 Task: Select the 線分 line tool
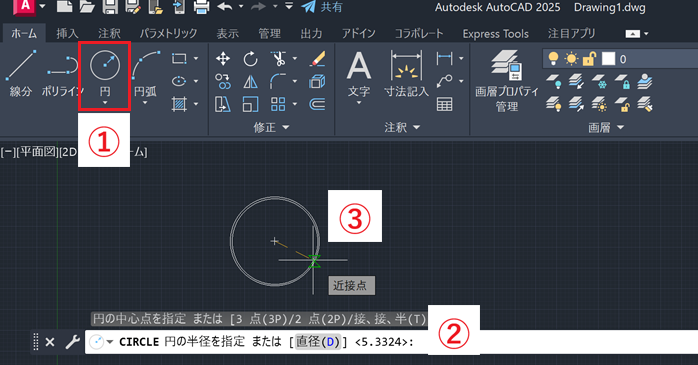(21, 73)
